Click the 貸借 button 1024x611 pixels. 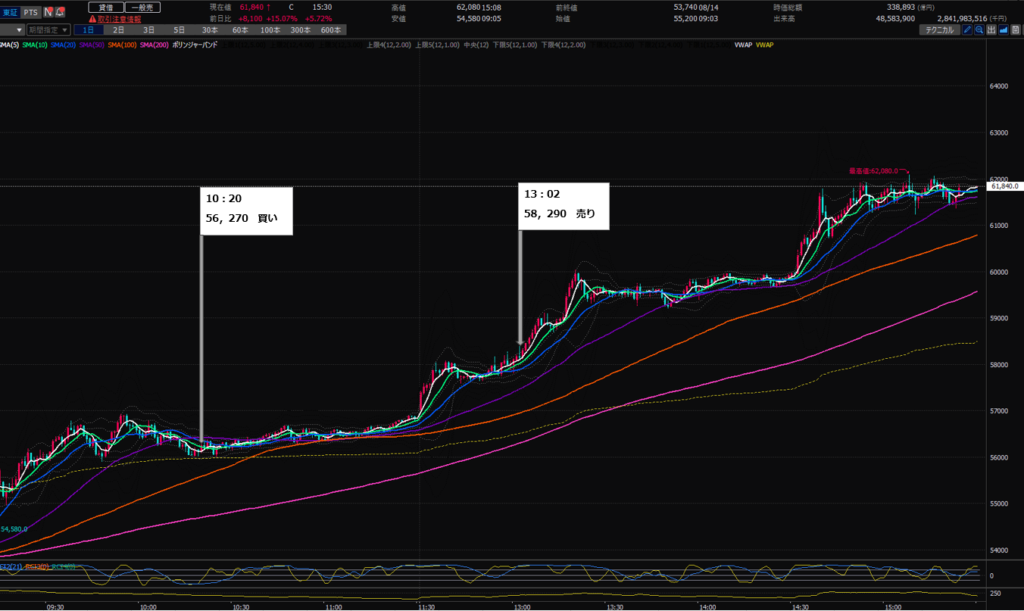[106, 8]
